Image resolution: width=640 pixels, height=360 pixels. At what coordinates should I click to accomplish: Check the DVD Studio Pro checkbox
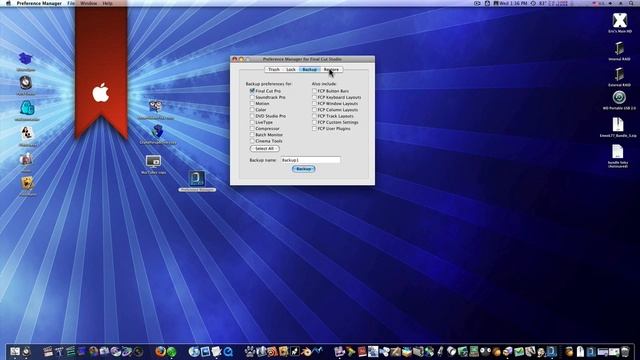252,116
